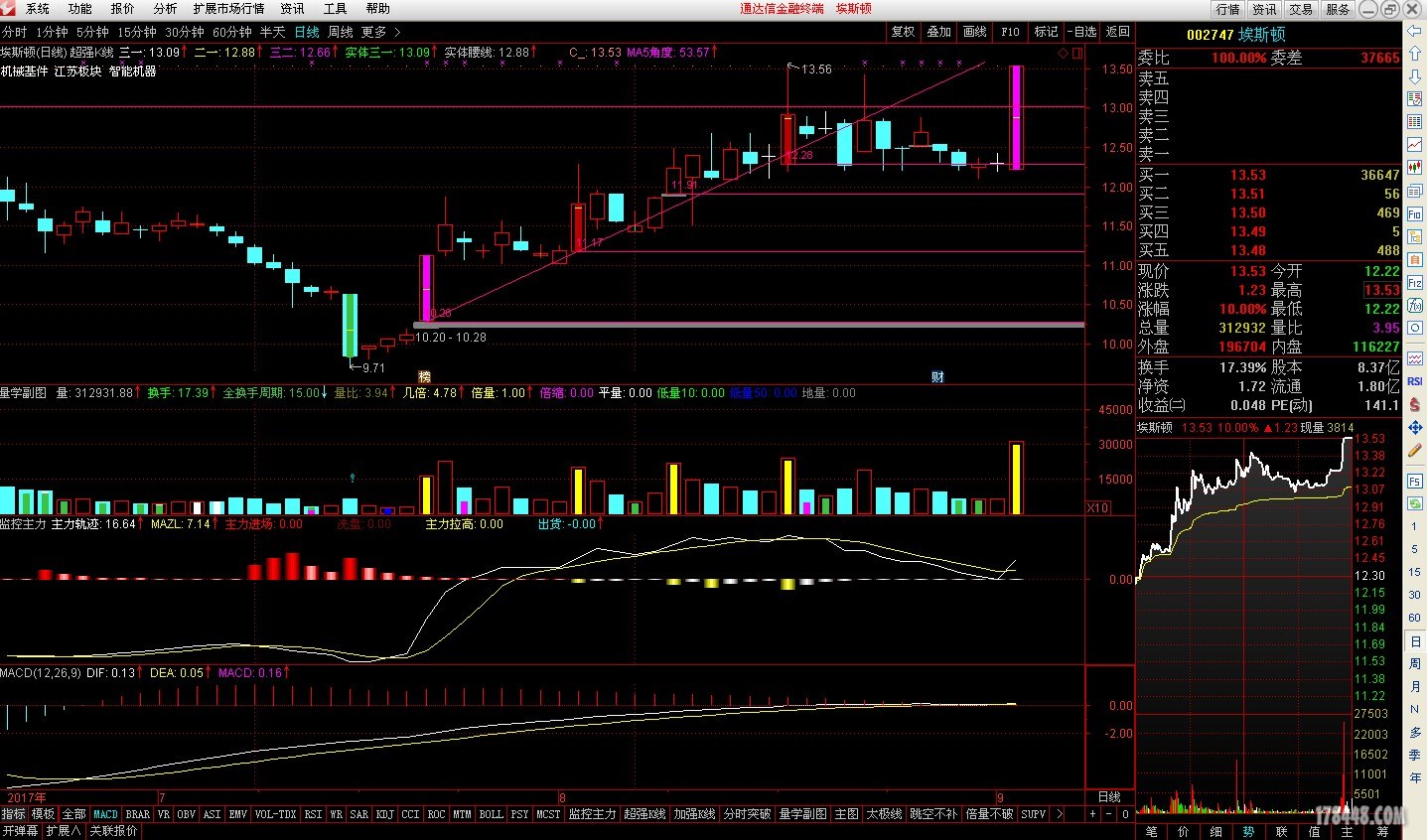Click the 半天 period button
This screenshot has height=840, width=1427.
pyautogui.click(x=272, y=32)
